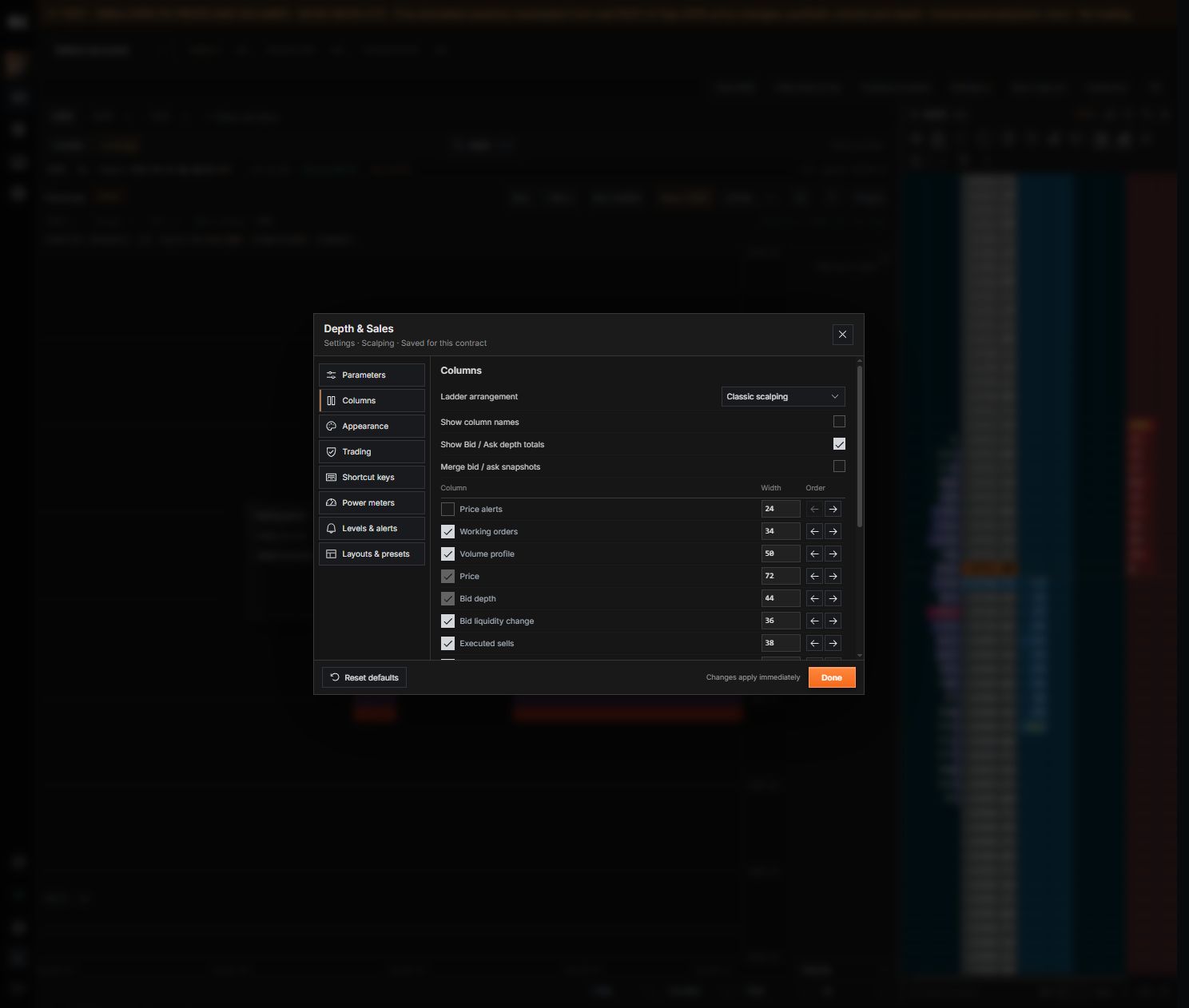Reorder Bid liquidity change column leftward
The image size is (1189, 1008).
pyautogui.click(x=814, y=621)
